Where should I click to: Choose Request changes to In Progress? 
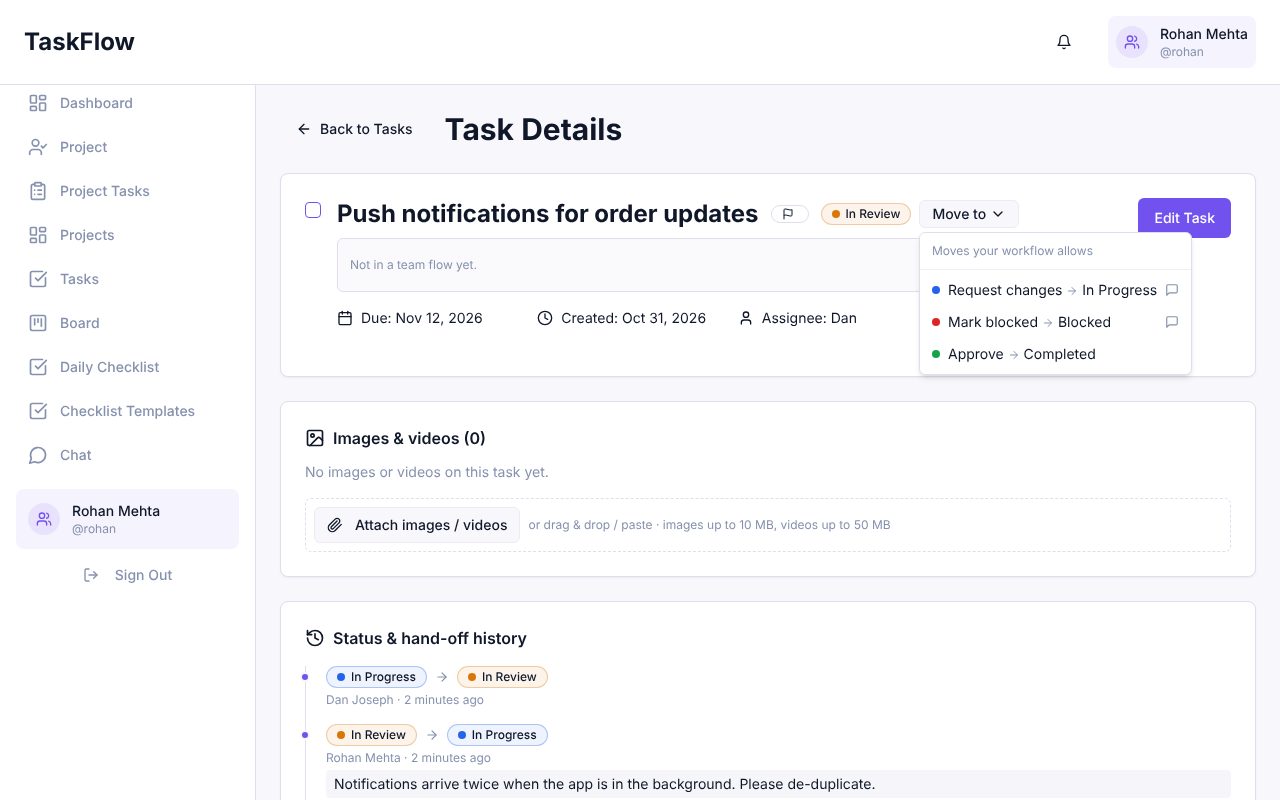coord(1055,290)
